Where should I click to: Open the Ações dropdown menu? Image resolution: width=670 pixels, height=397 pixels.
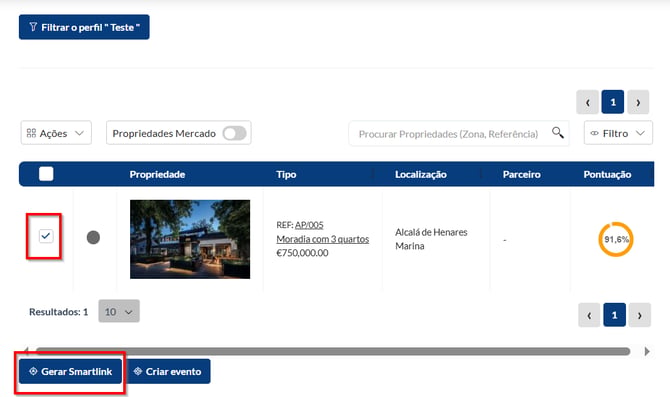56,133
